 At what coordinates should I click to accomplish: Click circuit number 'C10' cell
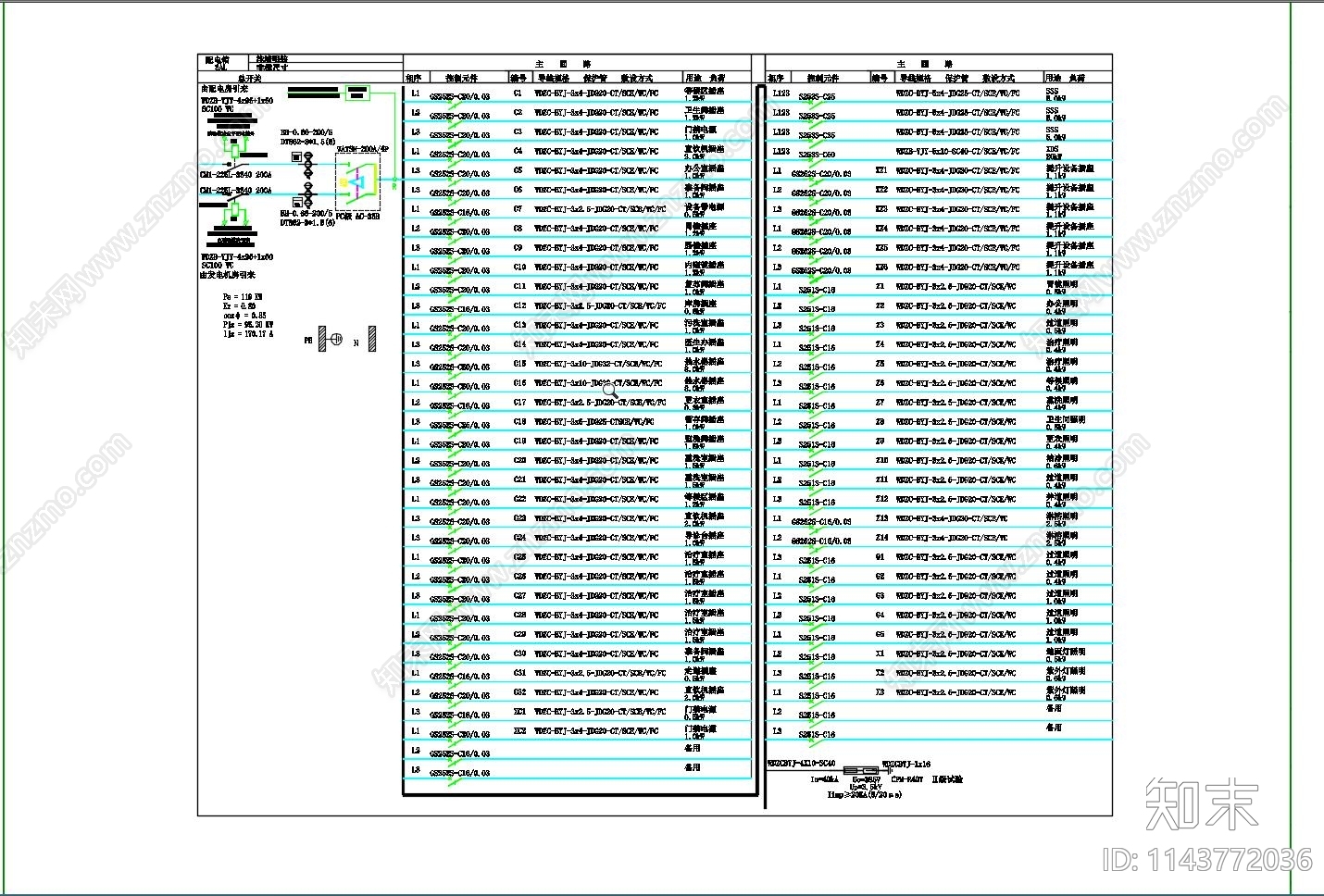[520, 268]
